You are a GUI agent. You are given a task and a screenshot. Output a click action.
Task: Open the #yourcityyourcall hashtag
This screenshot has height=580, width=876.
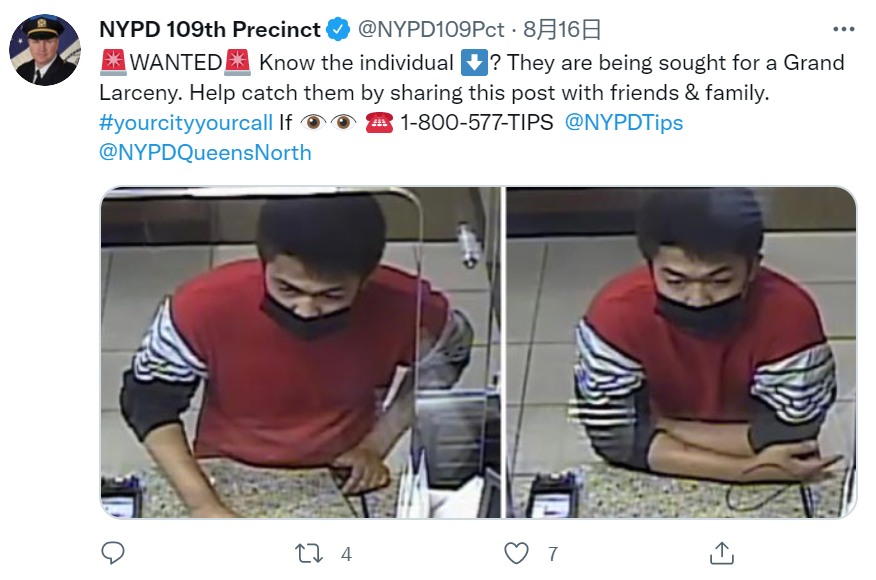[186, 122]
